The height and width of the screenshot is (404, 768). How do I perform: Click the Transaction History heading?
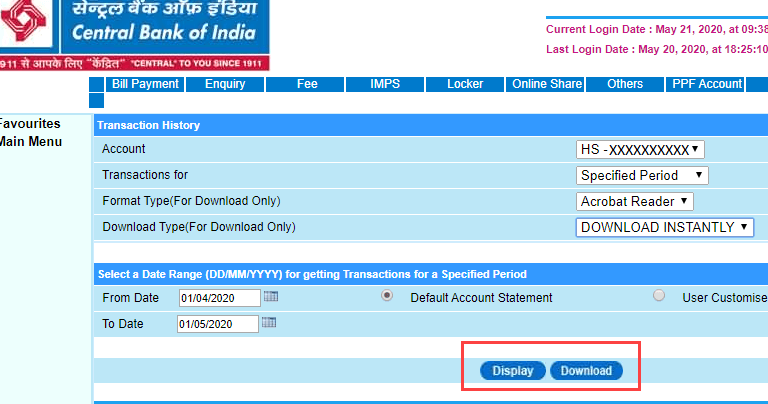point(148,125)
